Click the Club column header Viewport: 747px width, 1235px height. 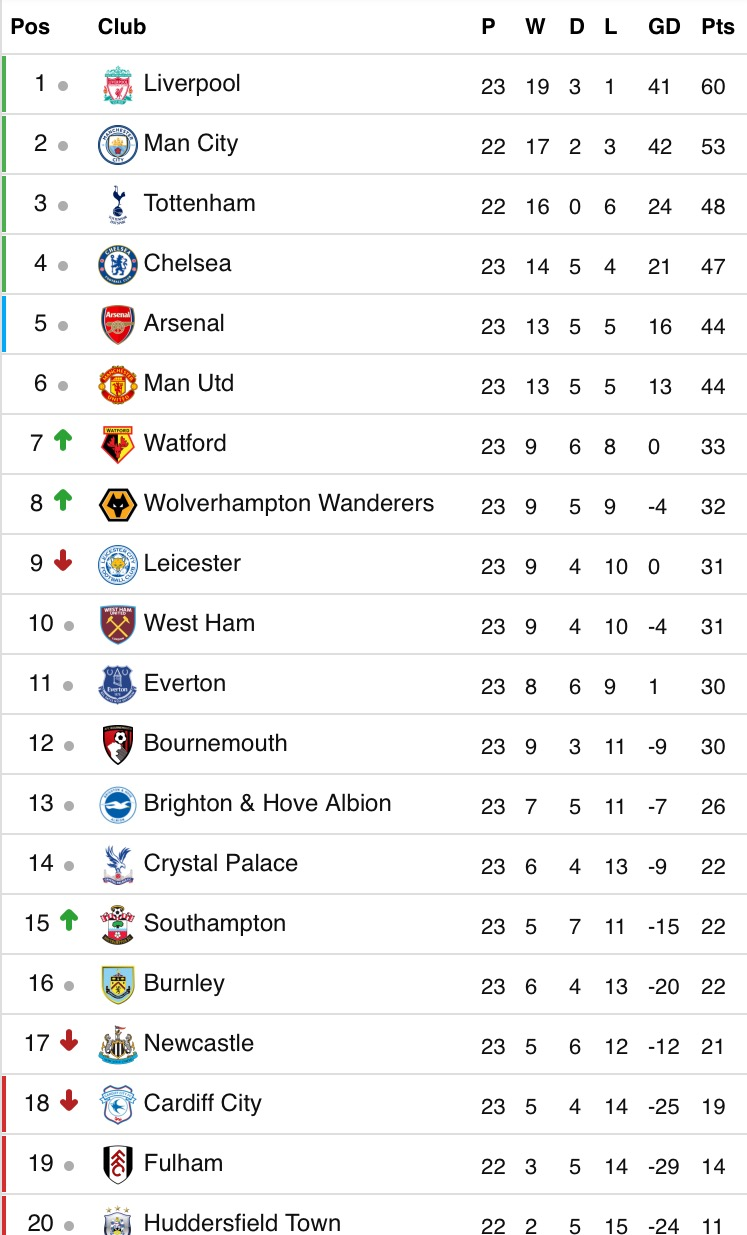(122, 27)
